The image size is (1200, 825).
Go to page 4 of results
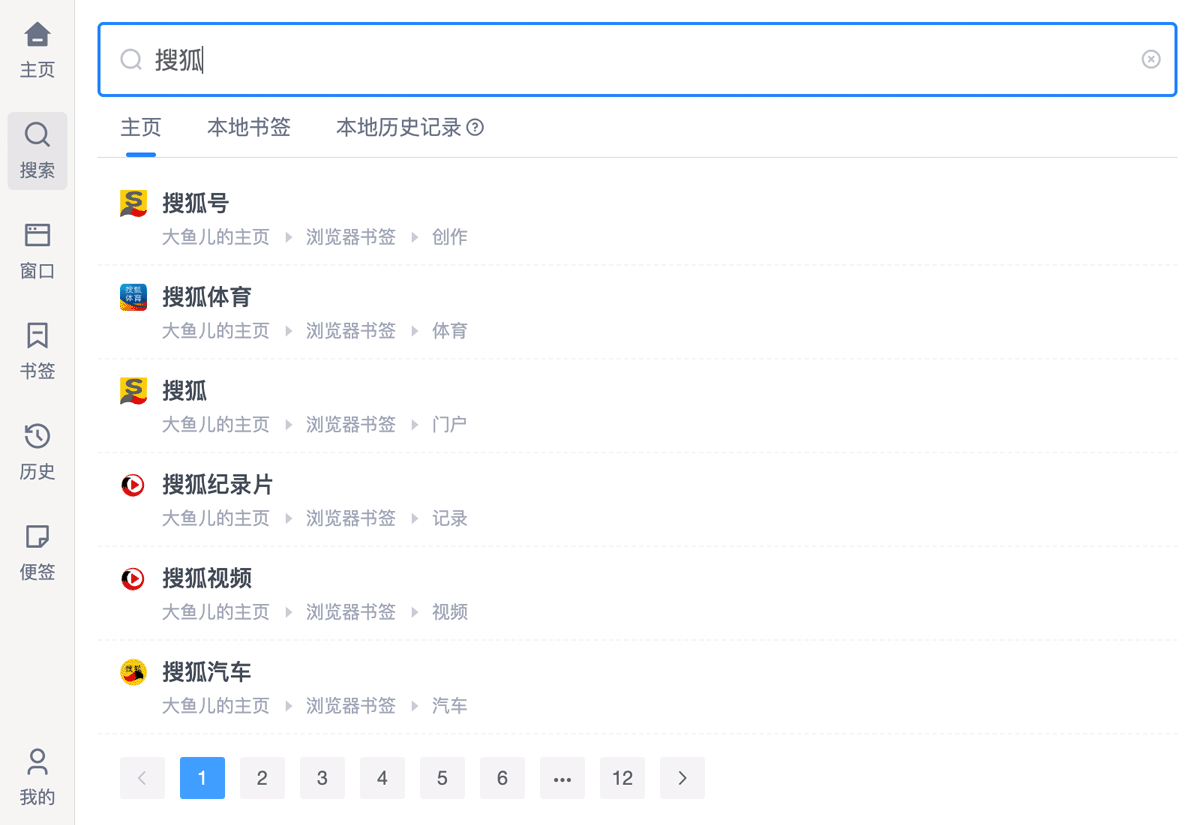382,778
